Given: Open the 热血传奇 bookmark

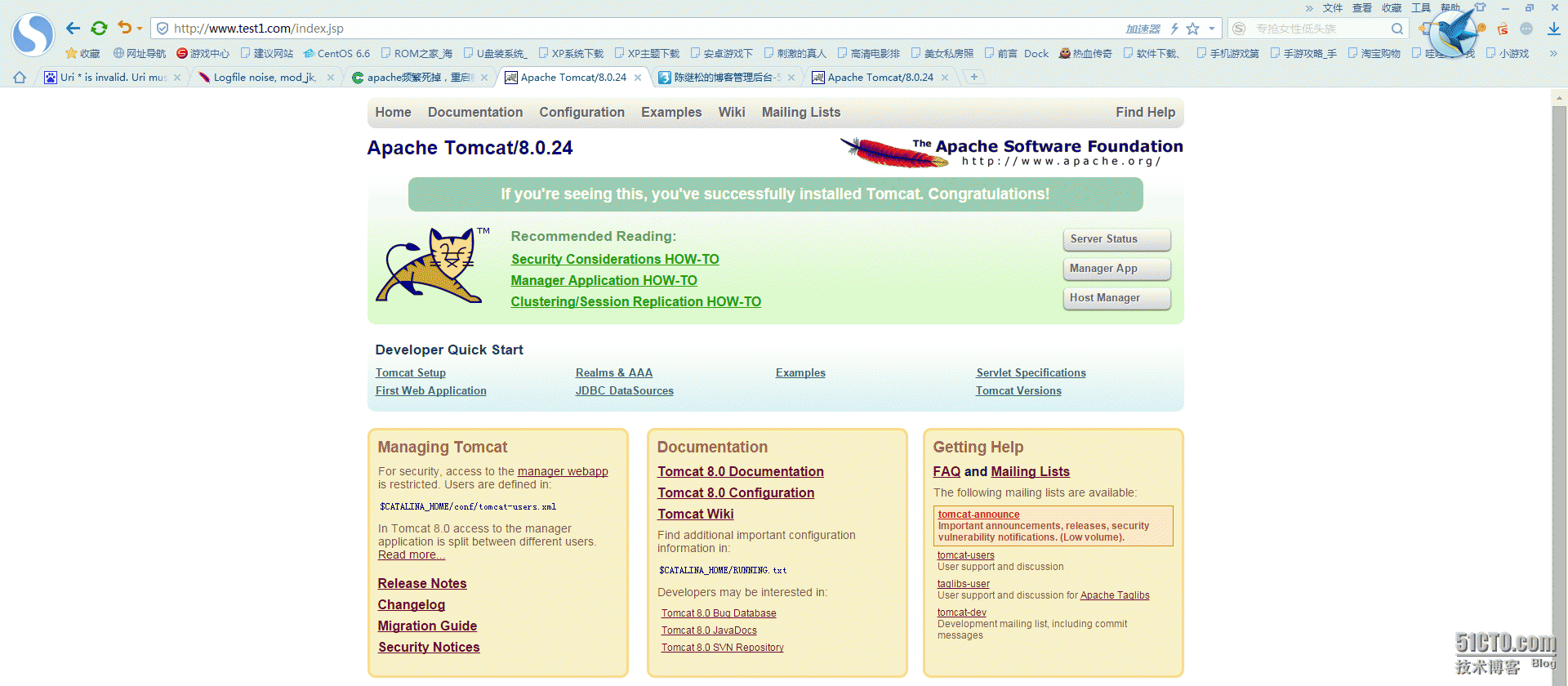Looking at the screenshot, I should point(1085,54).
